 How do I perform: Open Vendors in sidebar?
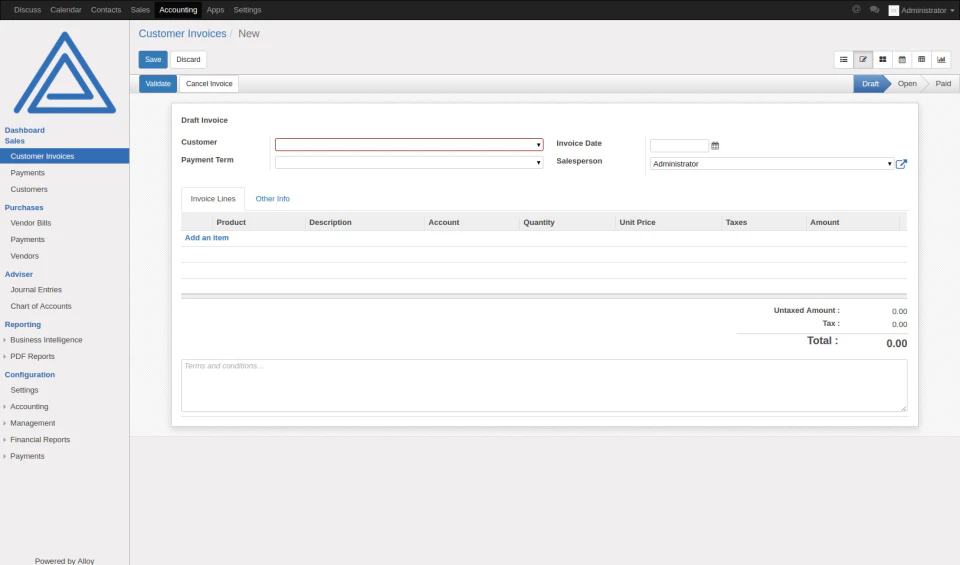click(24, 256)
